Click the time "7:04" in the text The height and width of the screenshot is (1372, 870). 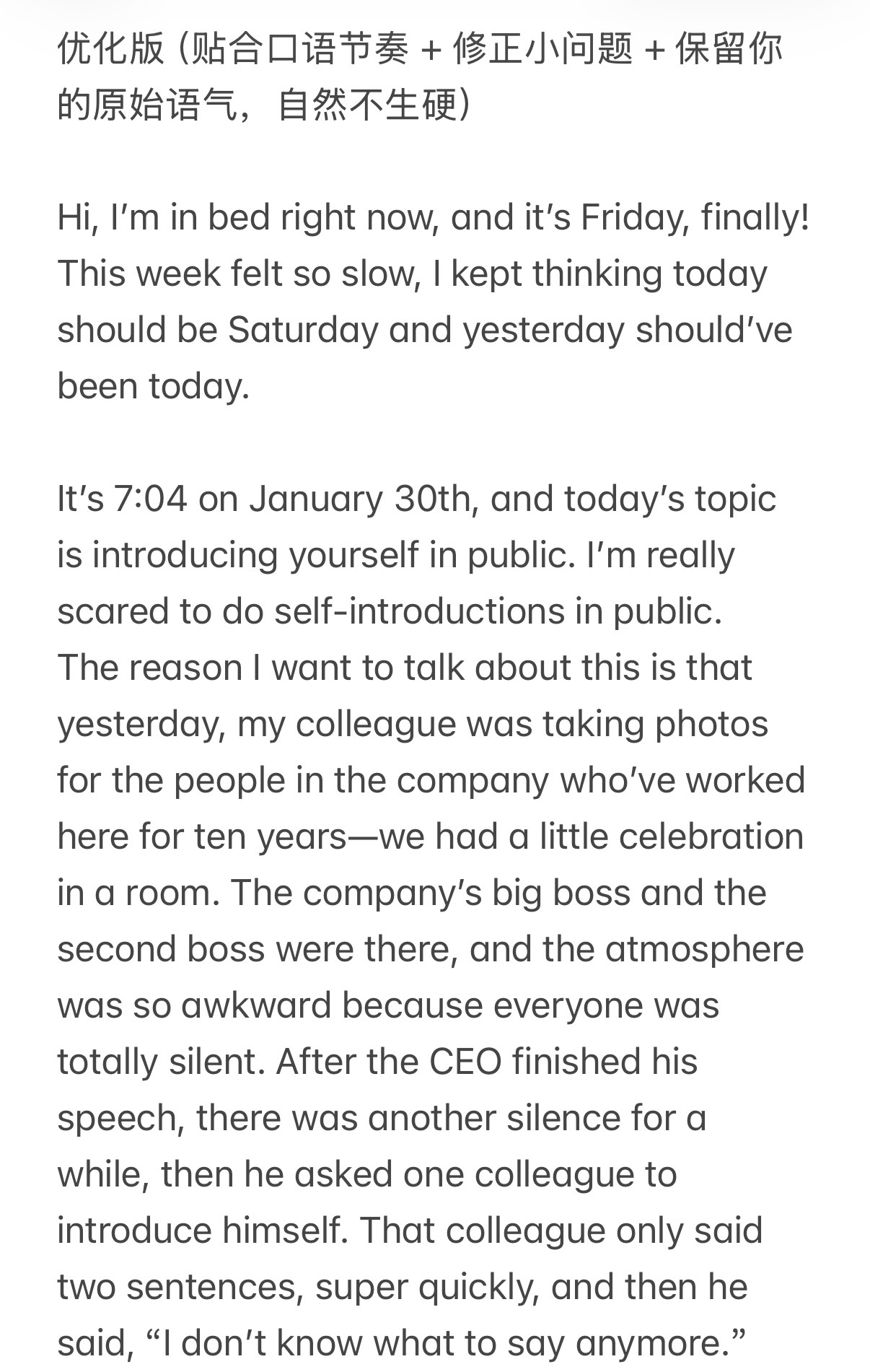(151, 499)
